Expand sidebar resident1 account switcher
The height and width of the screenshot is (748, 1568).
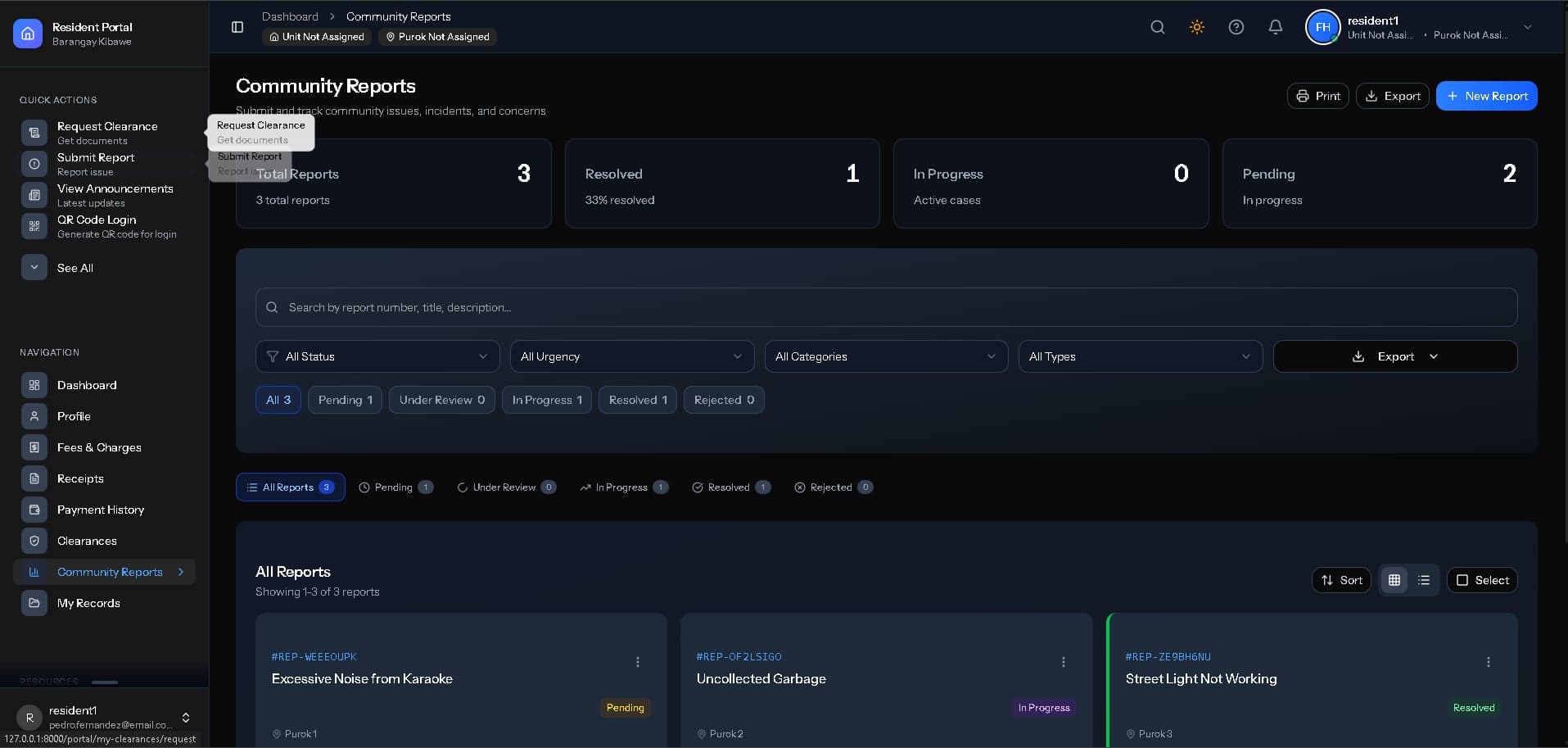click(x=186, y=718)
